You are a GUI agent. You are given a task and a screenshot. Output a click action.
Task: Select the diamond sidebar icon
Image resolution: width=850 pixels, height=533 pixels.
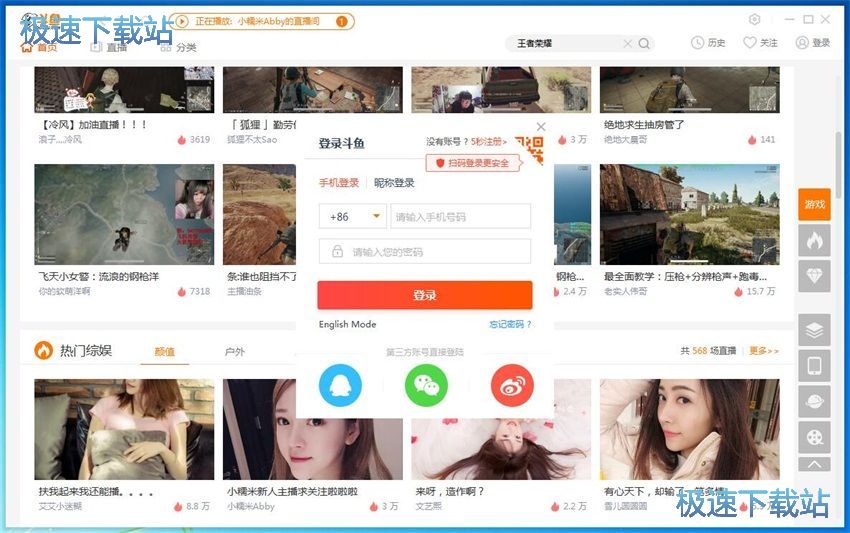click(814, 275)
